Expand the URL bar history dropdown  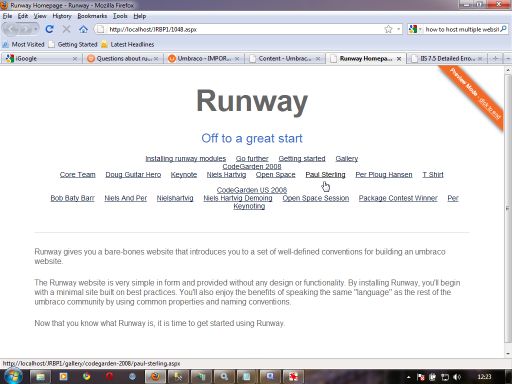[x=398, y=29]
